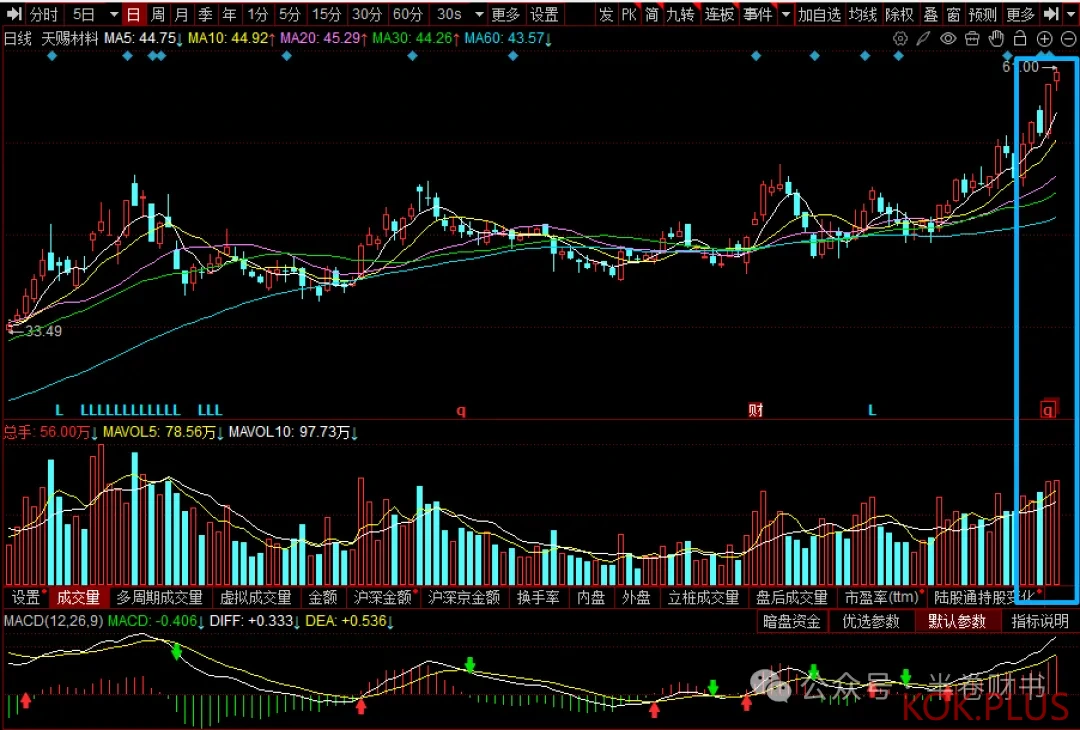Click the 叠 overlay button
Screen dimensions: 1080x730
click(931, 14)
